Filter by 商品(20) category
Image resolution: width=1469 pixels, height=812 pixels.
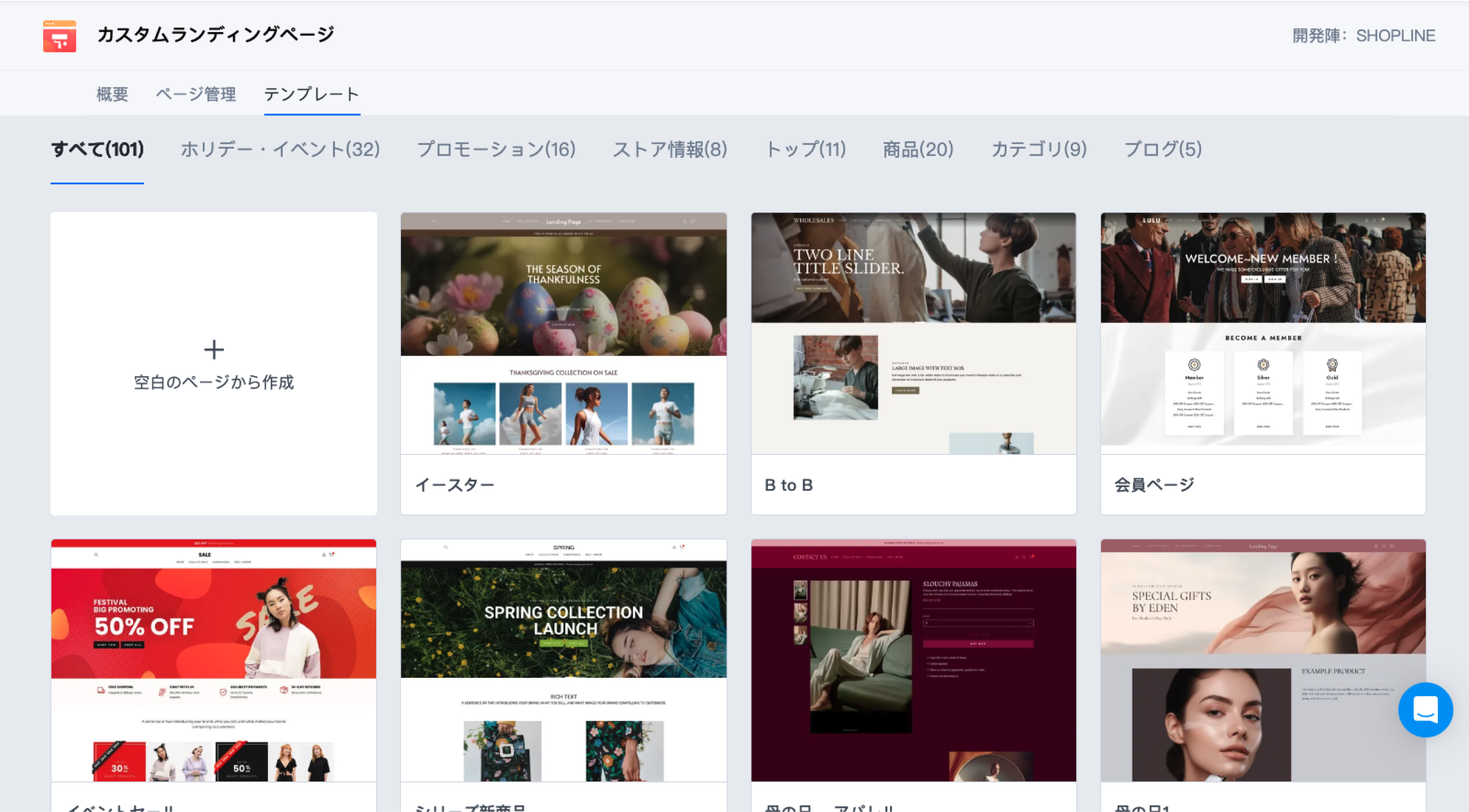tap(918, 149)
